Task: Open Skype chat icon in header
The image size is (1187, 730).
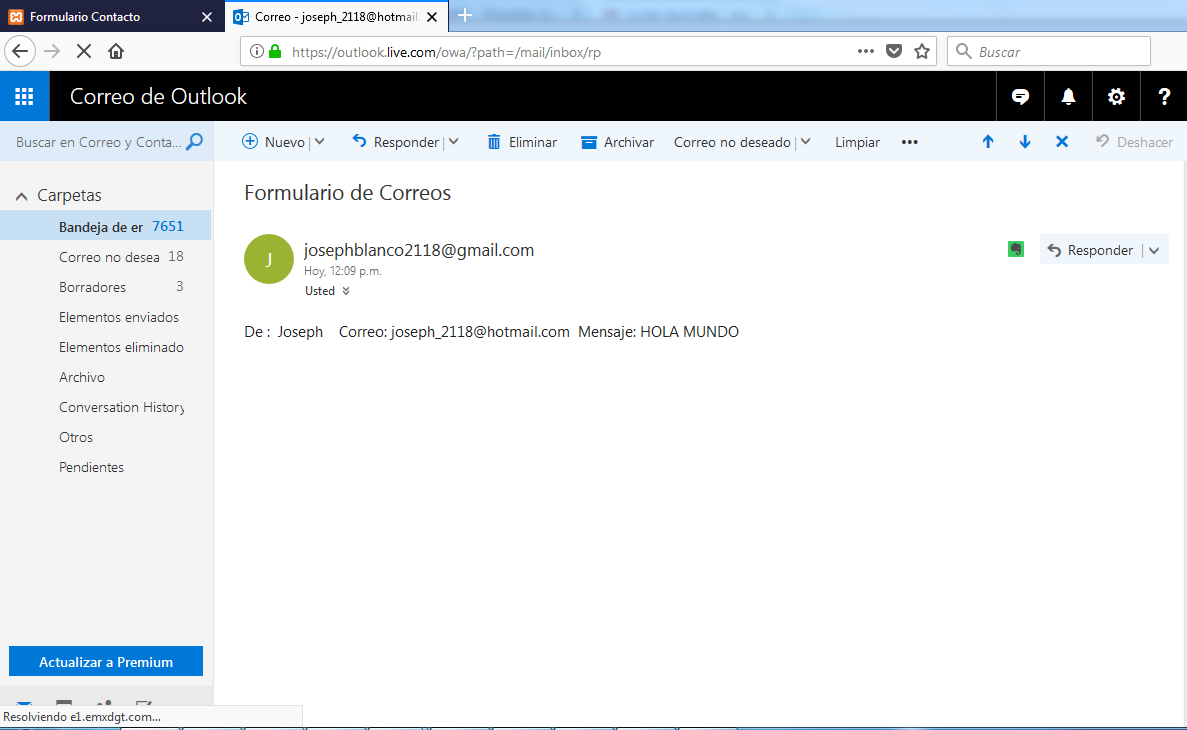Action: tap(1020, 96)
